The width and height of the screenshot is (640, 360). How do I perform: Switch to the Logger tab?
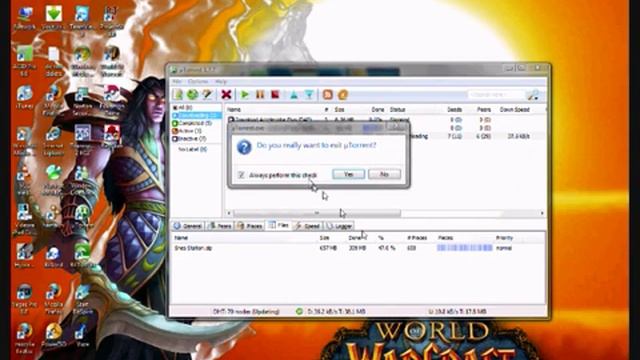339,226
